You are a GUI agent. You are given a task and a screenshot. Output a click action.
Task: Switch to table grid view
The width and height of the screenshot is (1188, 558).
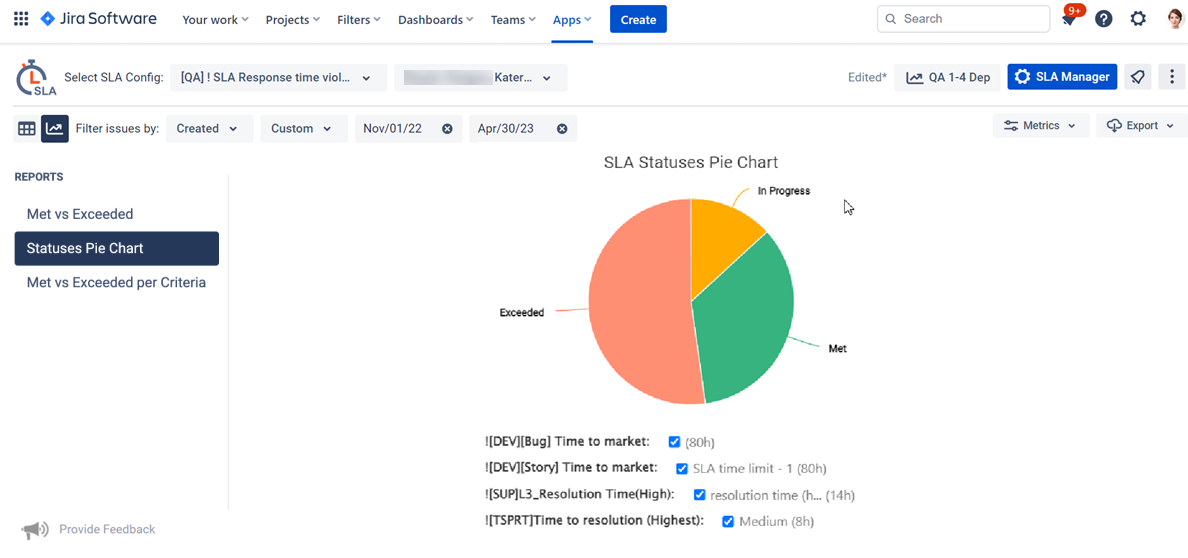pos(27,129)
